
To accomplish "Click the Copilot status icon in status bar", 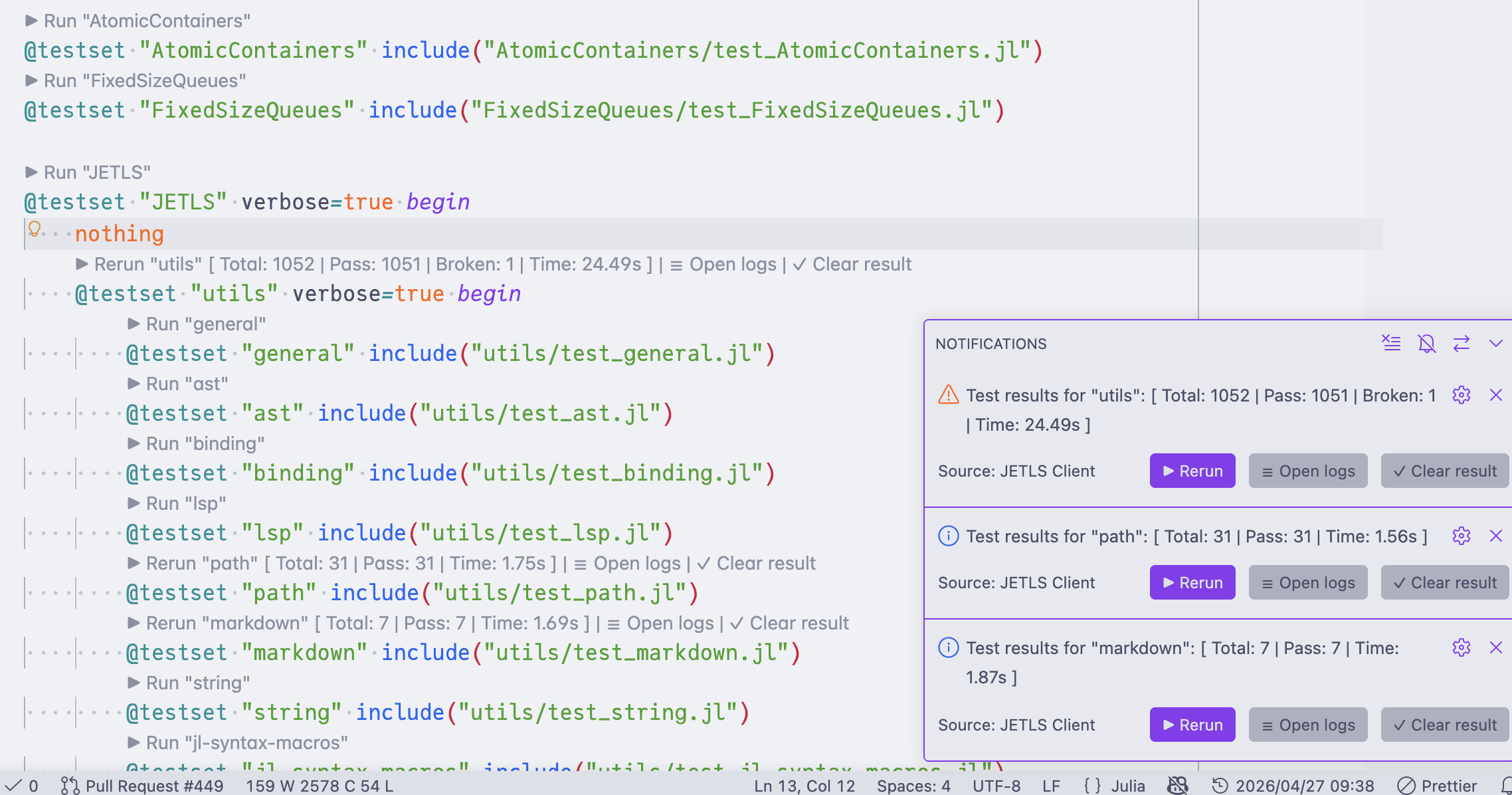I will [1177, 786].
